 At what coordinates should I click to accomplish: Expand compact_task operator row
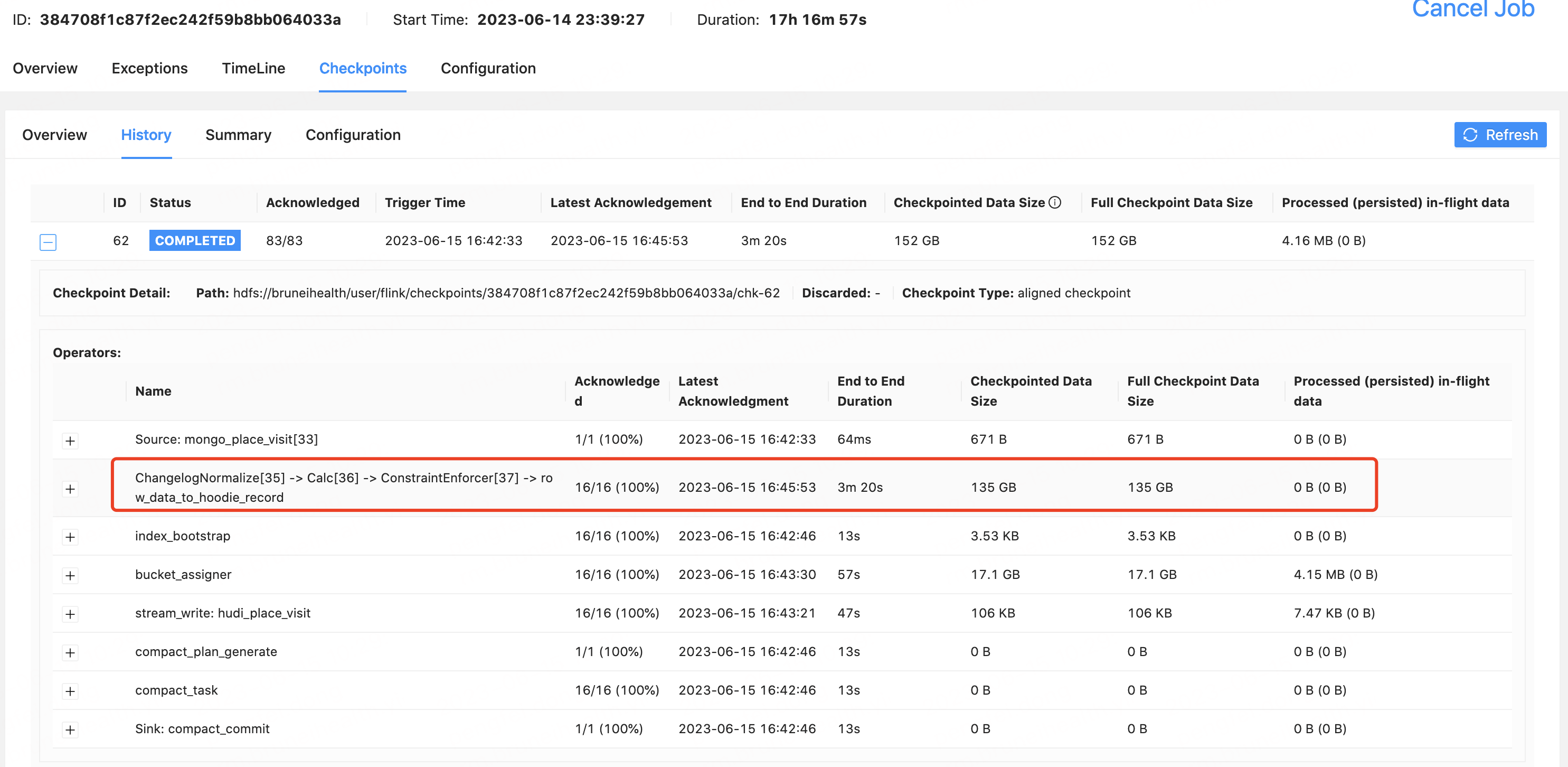point(70,691)
